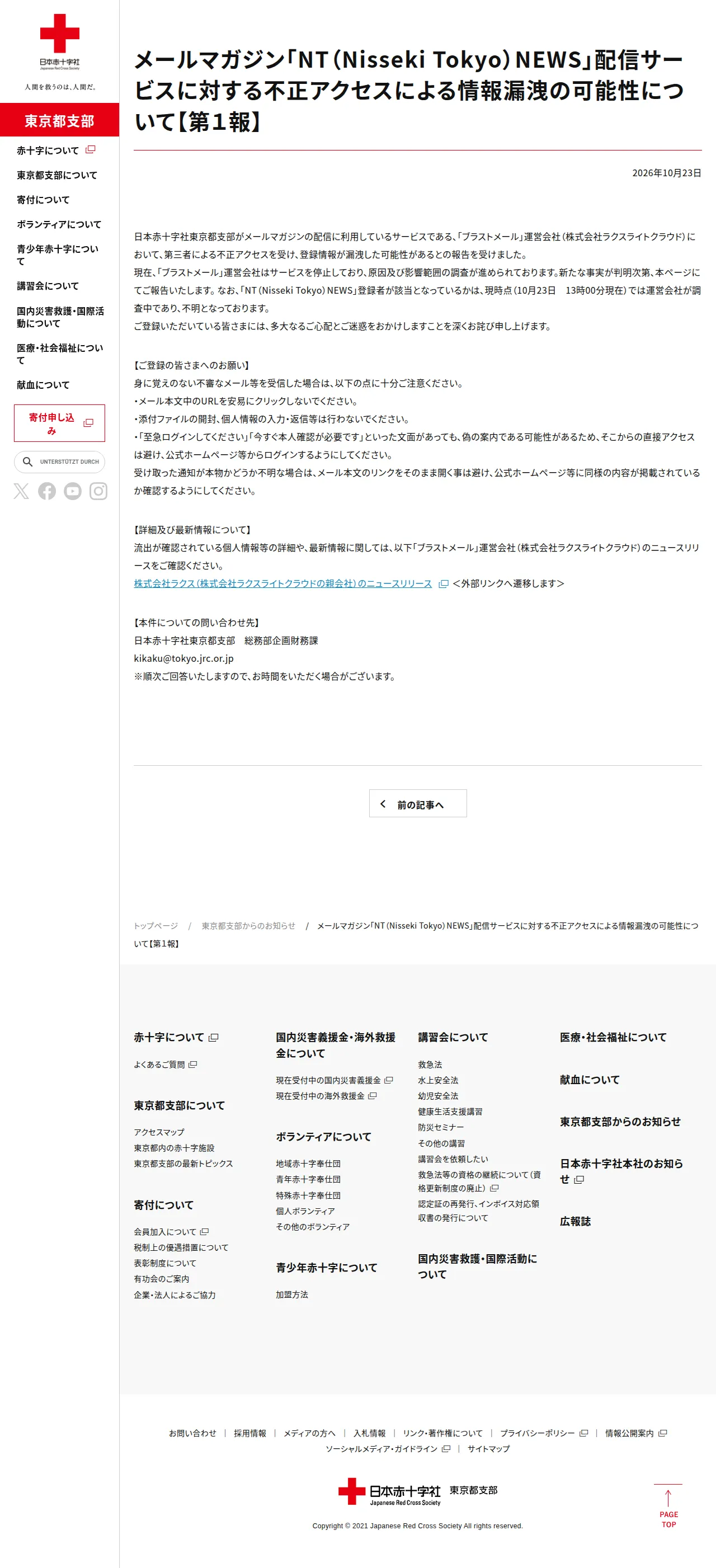The height and width of the screenshot is (1568, 716).
Task: Open 青少年赤十字について in sidebar menu
Action: pyautogui.click(x=57, y=255)
